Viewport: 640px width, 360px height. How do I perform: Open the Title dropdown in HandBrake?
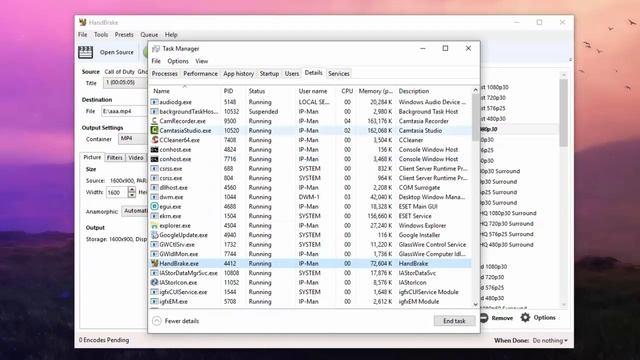pyautogui.click(x=126, y=83)
